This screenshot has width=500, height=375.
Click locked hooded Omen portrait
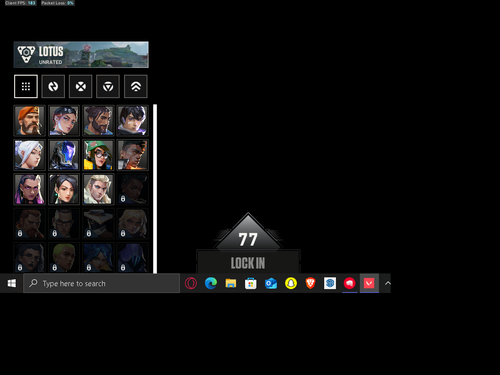click(133, 258)
